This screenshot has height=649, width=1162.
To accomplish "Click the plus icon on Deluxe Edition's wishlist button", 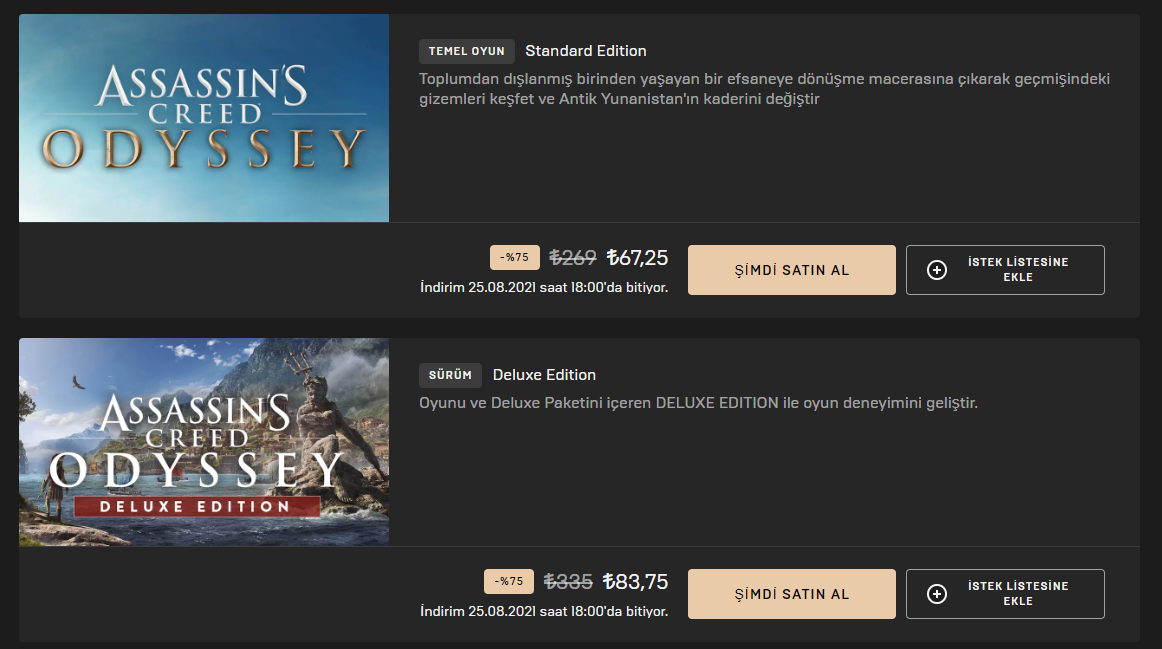I will click(937, 594).
